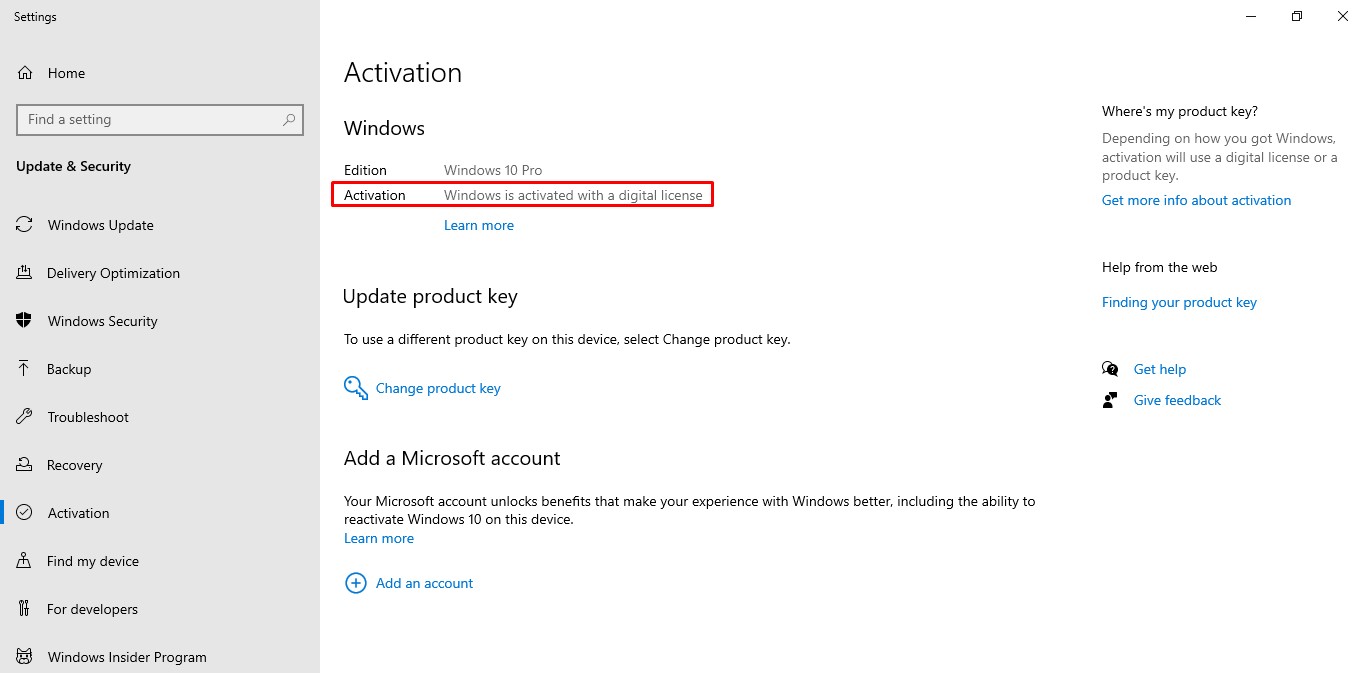Screen dimensions: 1365x673
Task: Click the Give feedback icon
Action: [x=1110, y=399]
